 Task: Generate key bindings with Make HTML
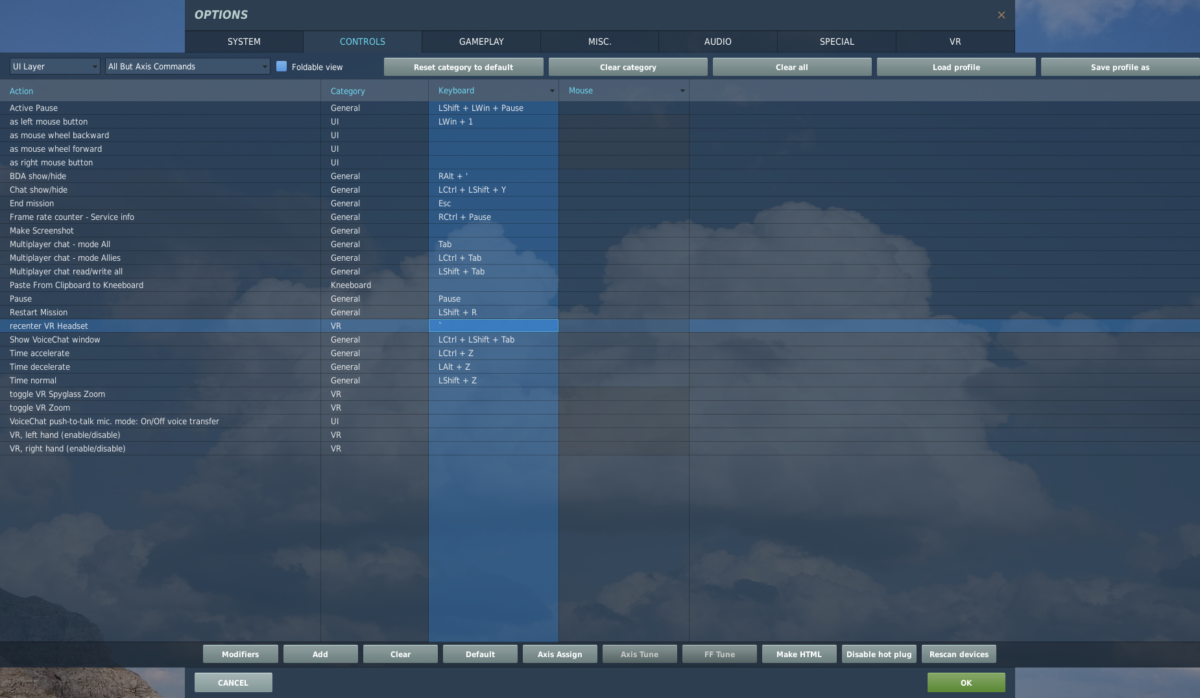point(799,653)
